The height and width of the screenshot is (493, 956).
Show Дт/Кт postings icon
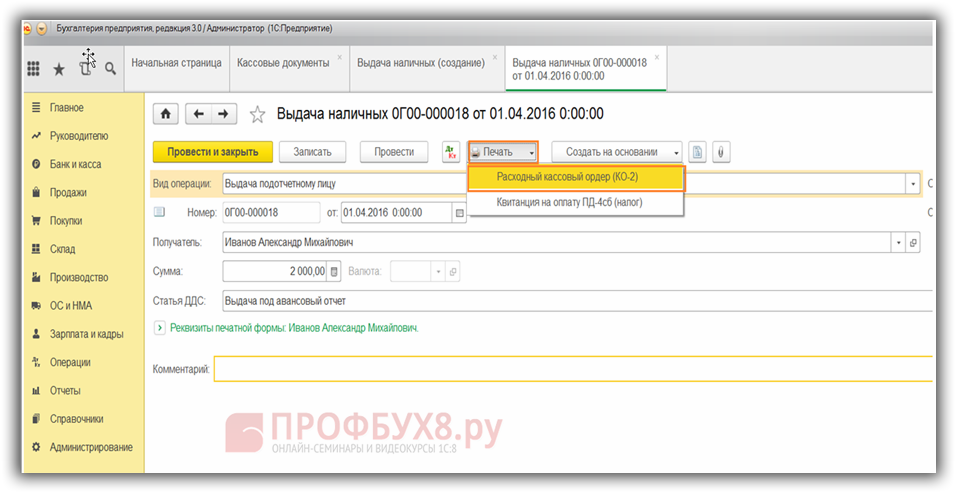click(451, 152)
